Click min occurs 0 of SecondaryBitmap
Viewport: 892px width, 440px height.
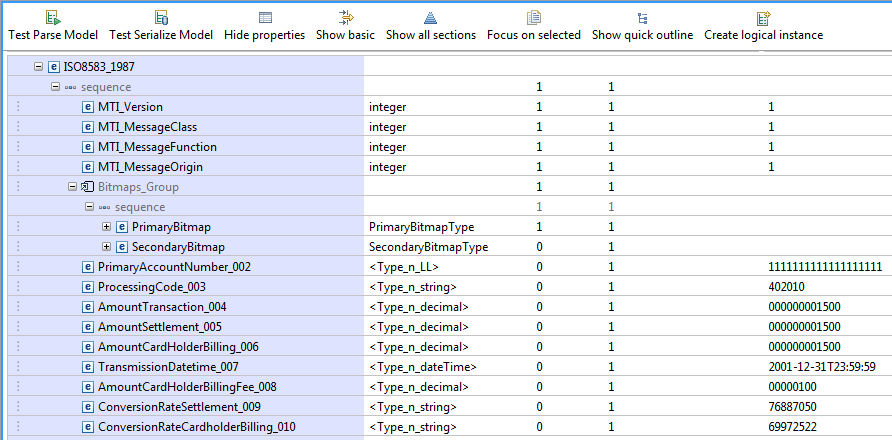click(539, 247)
